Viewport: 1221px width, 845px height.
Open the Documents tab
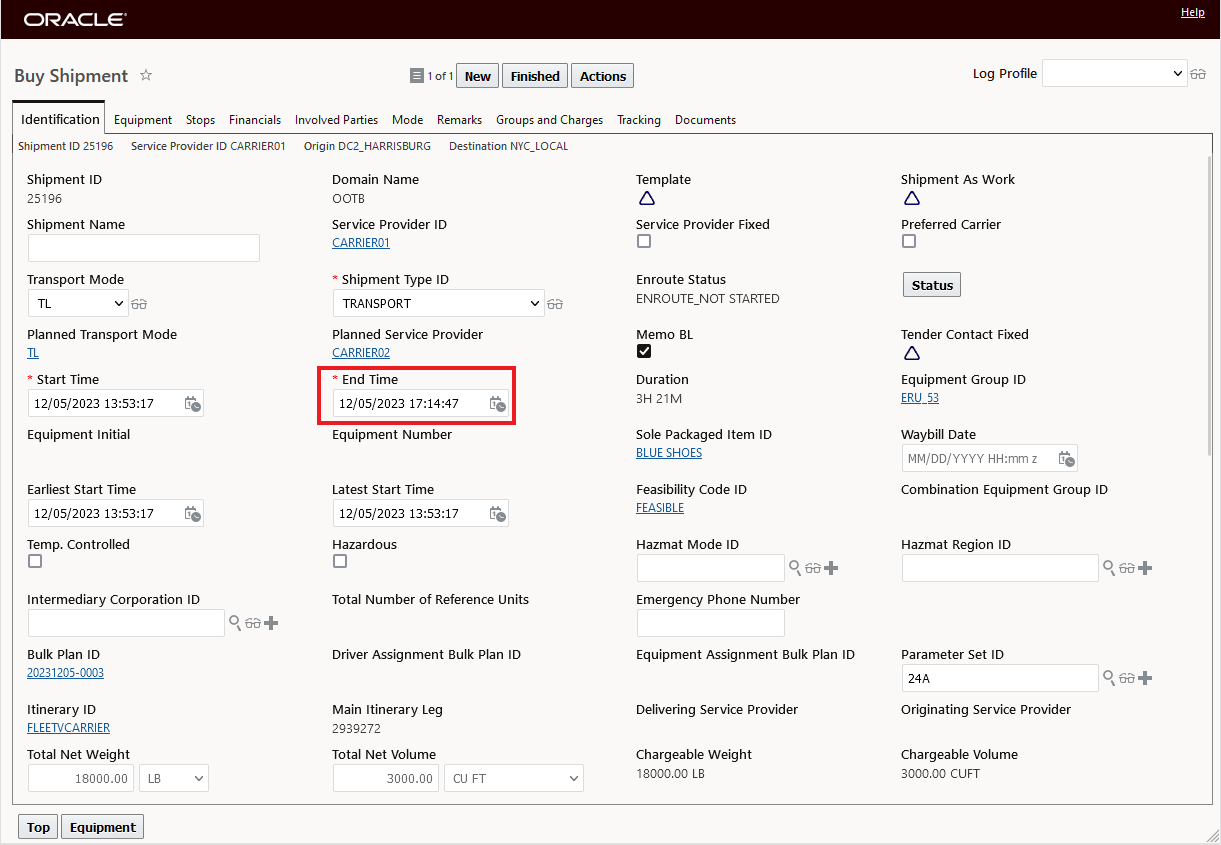pyautogui.click(x=705, y=120)
